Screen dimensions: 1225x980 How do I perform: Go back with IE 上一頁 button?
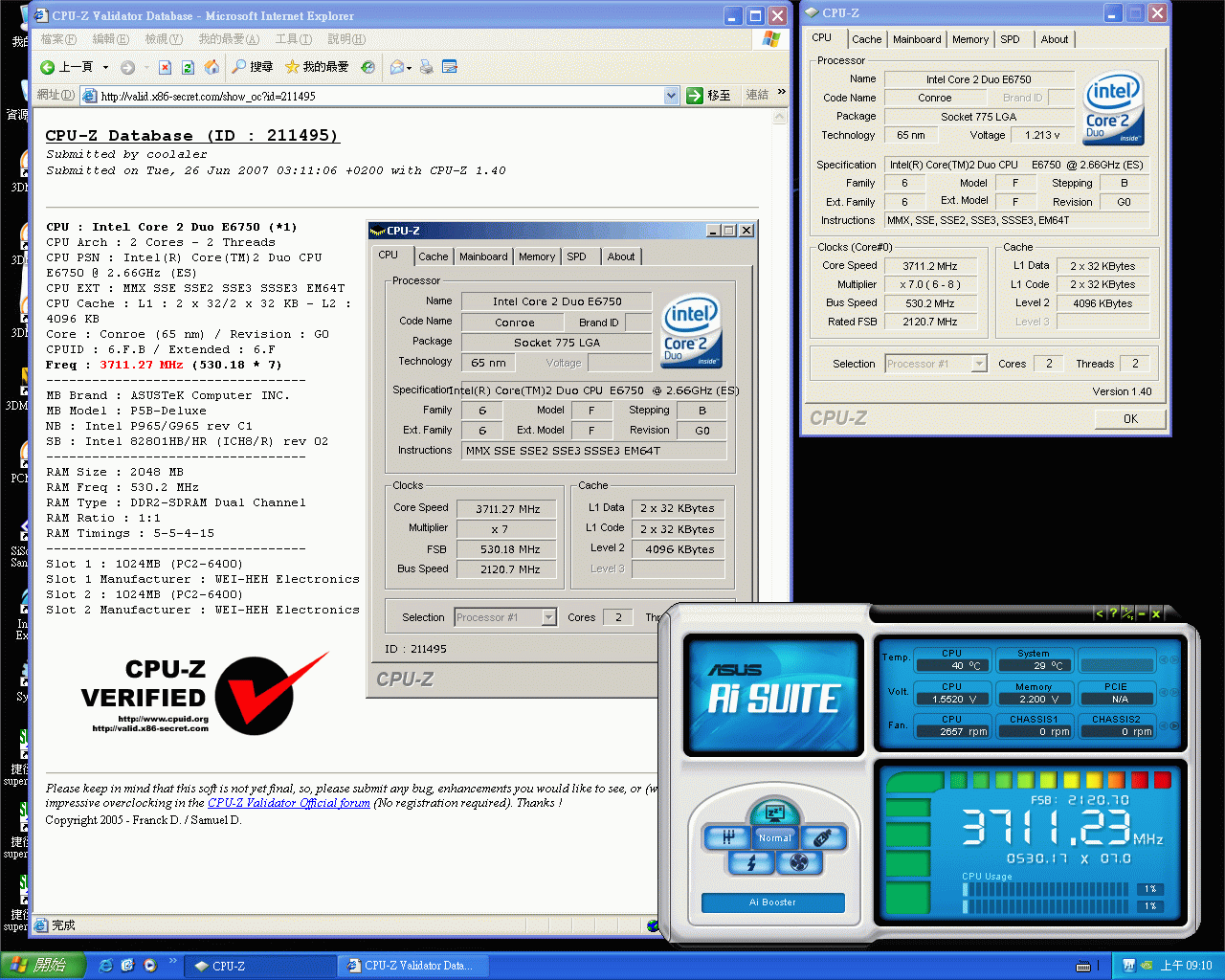click(67, 67)
